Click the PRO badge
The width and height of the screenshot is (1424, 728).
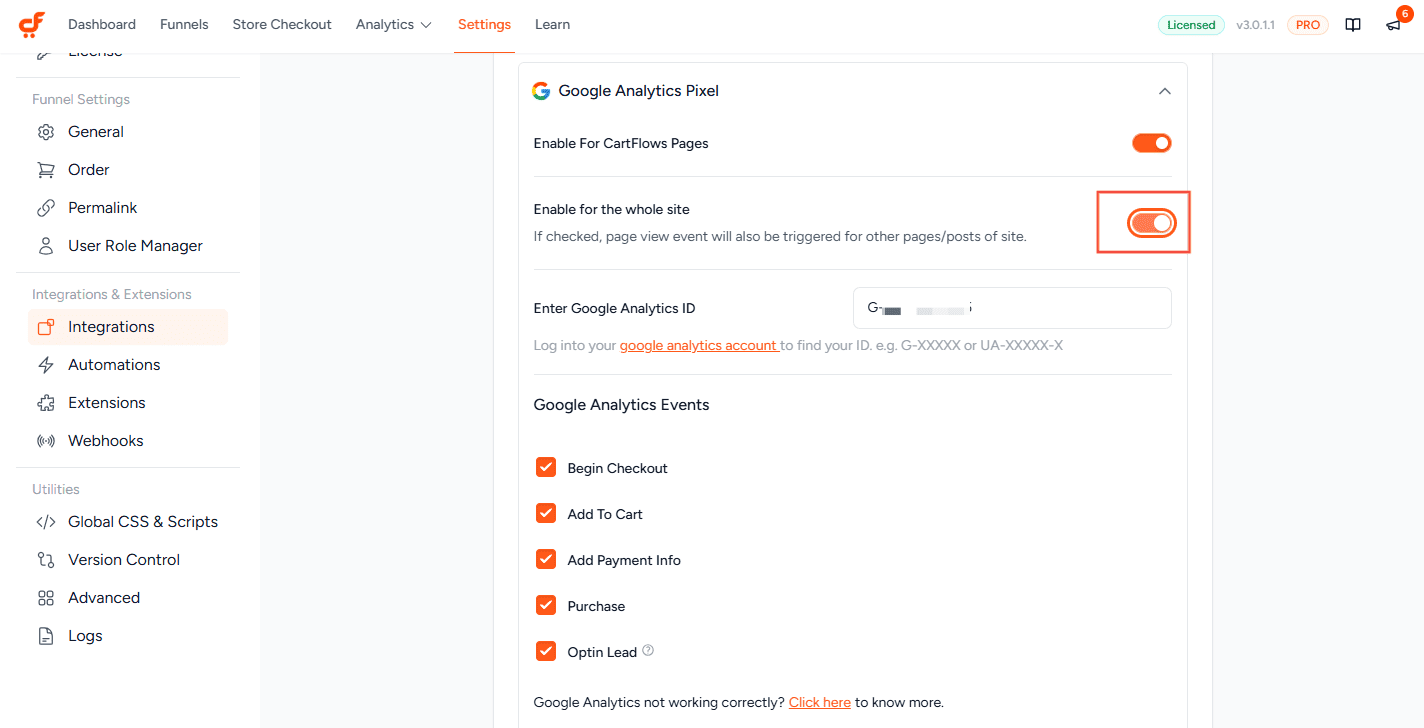coord(1308,25)
